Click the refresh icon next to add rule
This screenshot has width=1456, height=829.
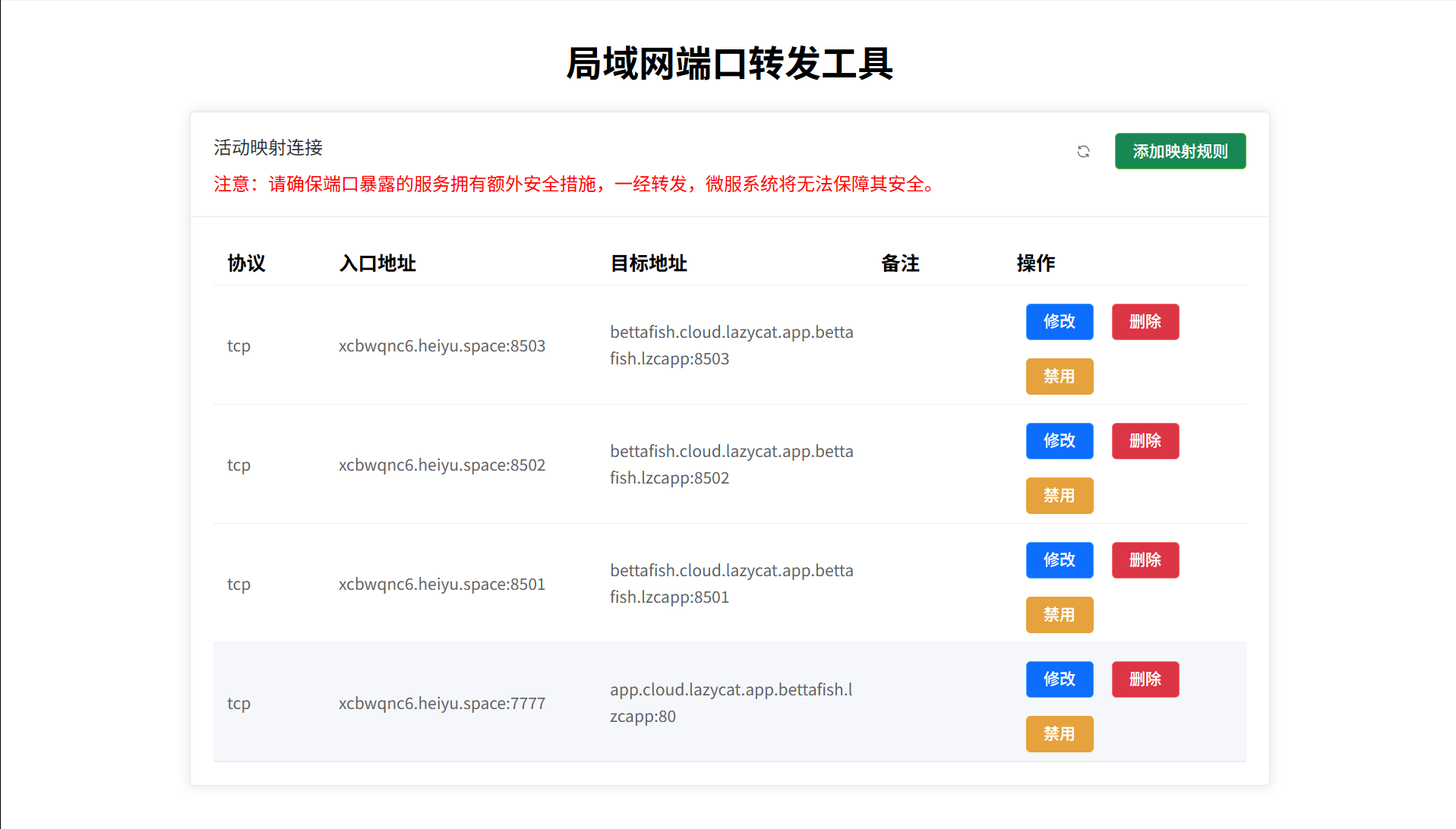tap(1083, 152)
